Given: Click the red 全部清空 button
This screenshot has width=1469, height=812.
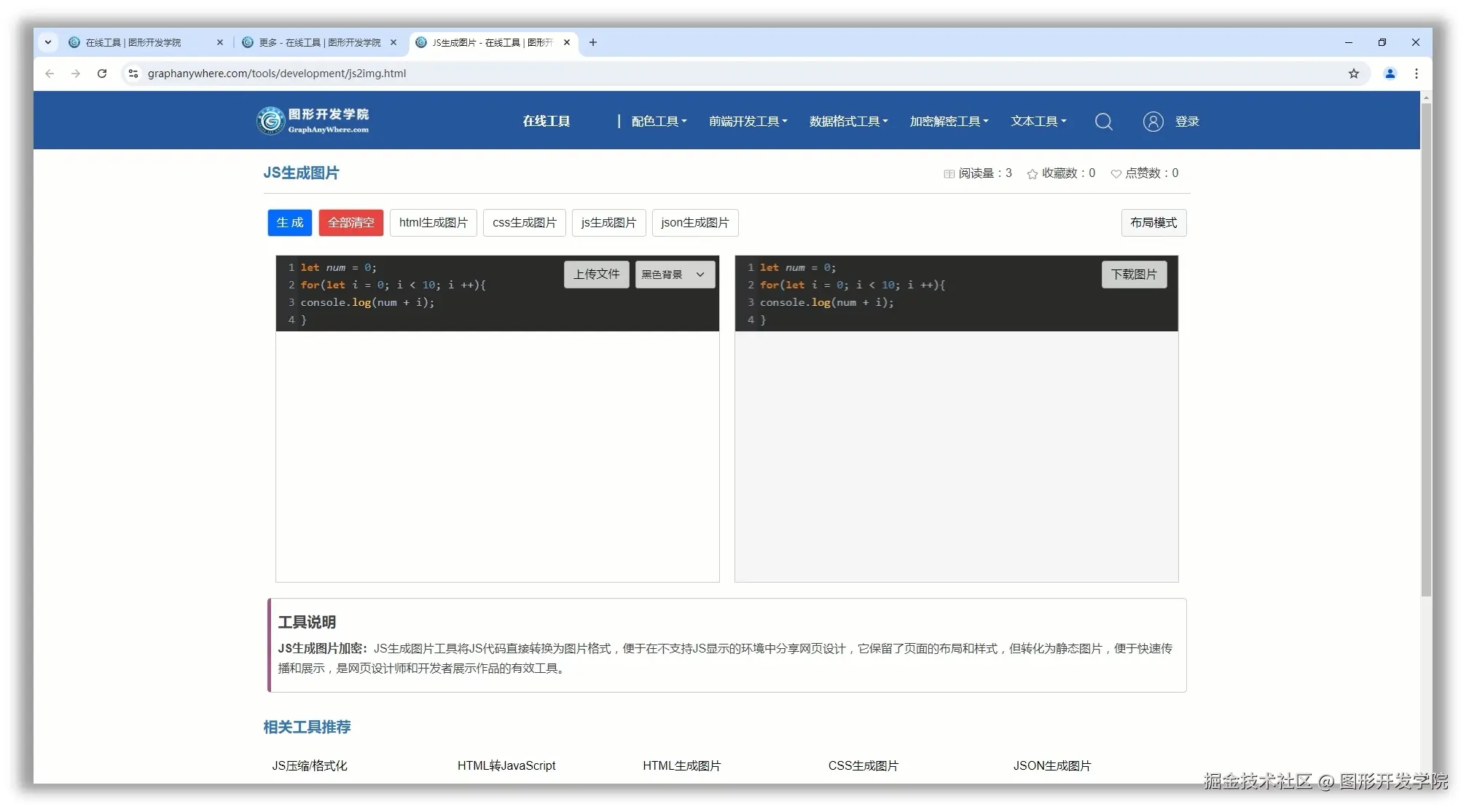Looking at the screenshot, I should [x=350, y=223].
